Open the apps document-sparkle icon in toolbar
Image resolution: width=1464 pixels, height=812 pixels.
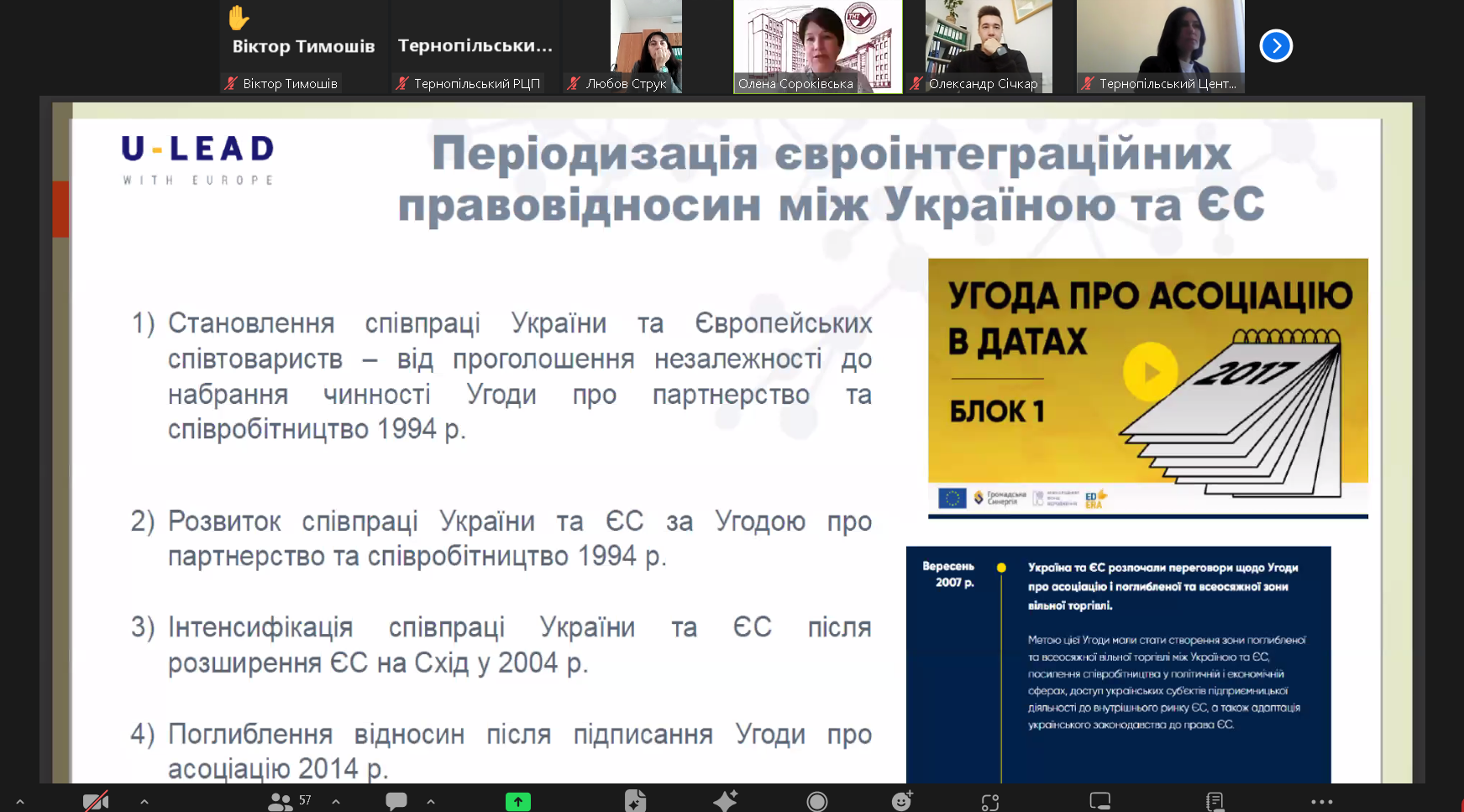[x=636, y=801]
